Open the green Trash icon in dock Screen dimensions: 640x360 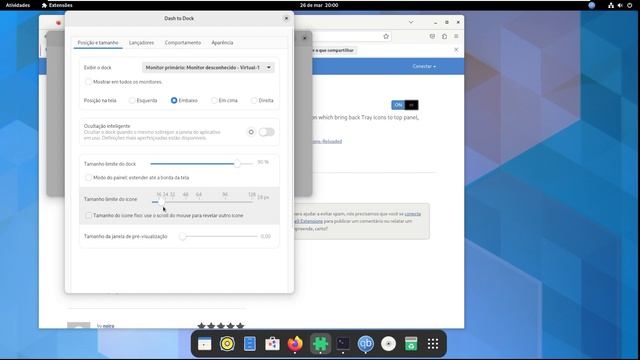(x=411, y=344)
